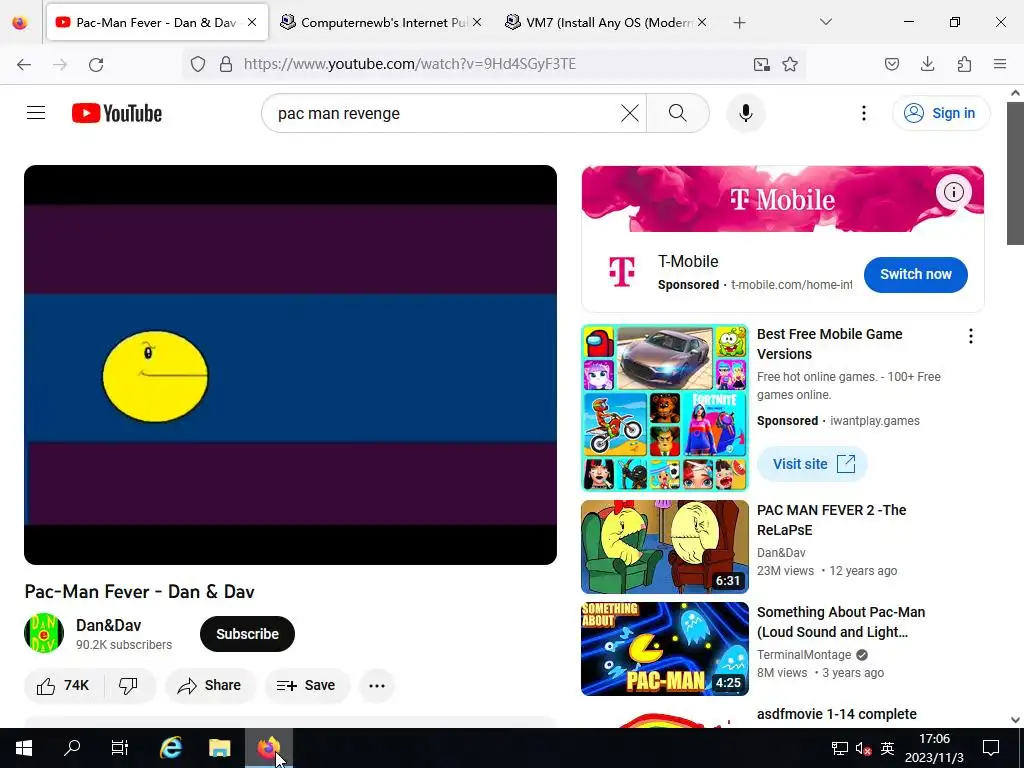Open the taskbar clock showing 17:06
Image resolution: width=1024 pixels, height=768 pixels.
click(934, 748)
